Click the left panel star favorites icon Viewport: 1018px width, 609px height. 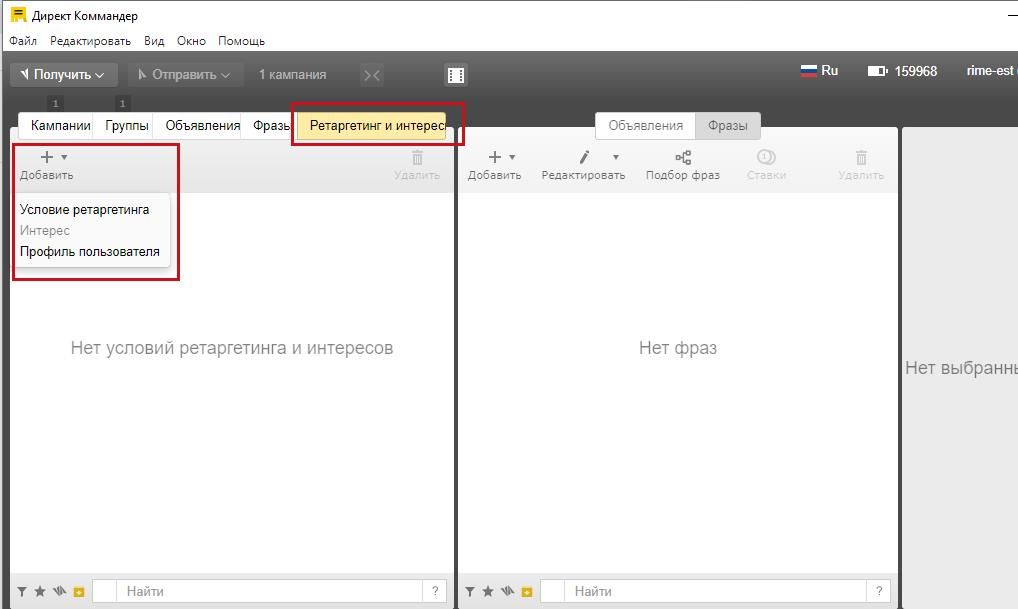click(40, 591)
